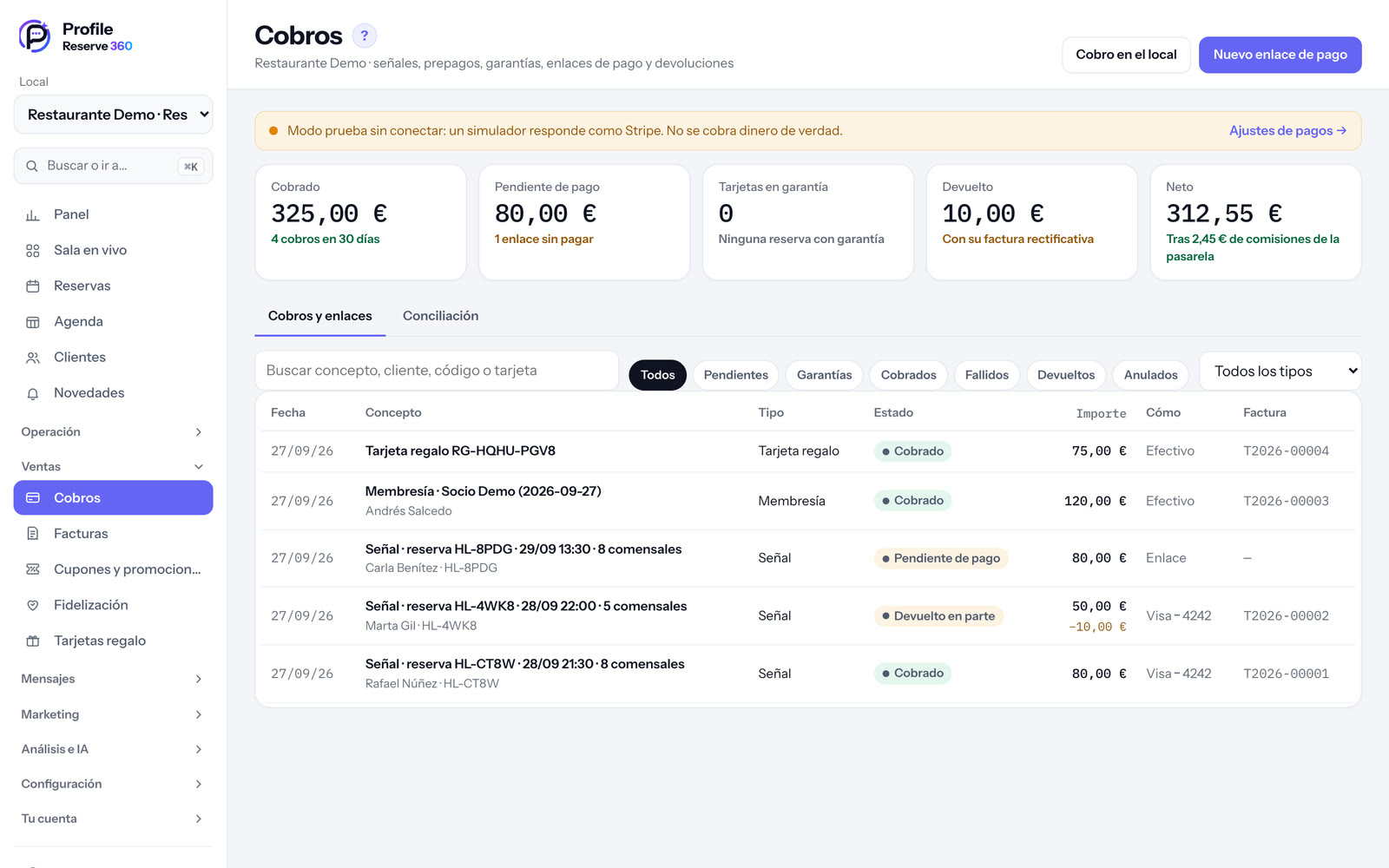
Task: Open row Tarjeta regalo RG-HQHU-PGV8
Action: point(807,451)
